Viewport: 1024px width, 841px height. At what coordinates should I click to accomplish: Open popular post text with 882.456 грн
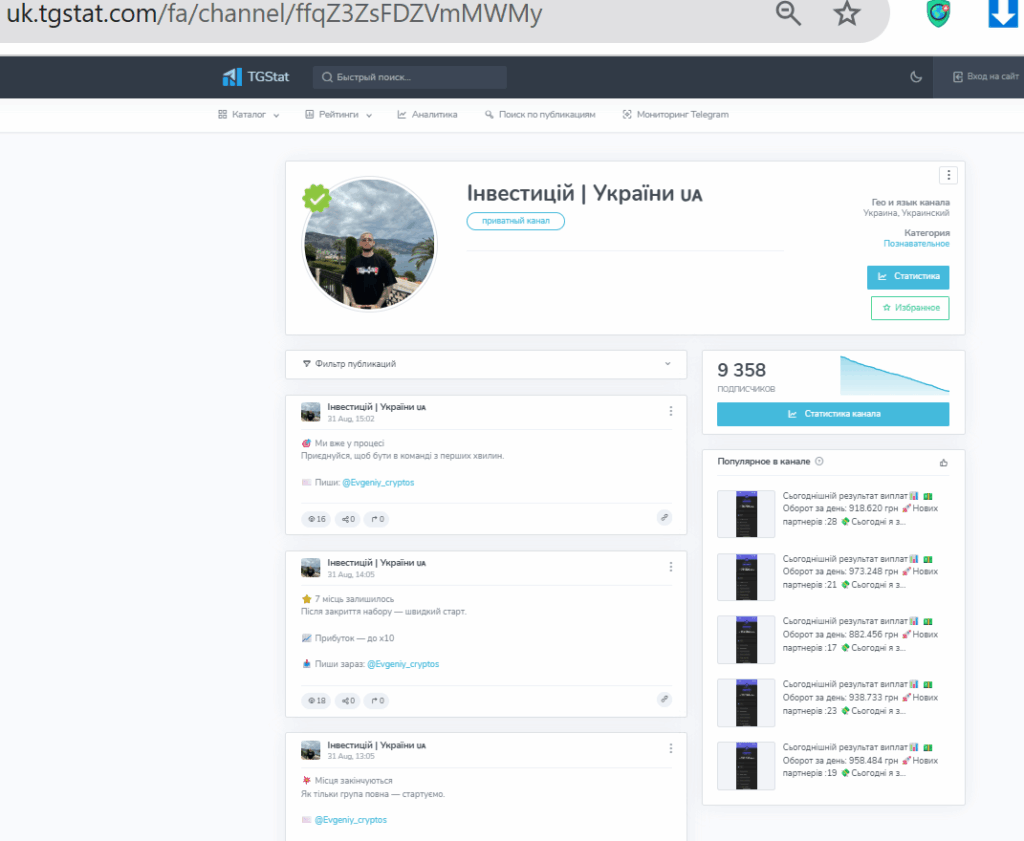[x=860, y=634]
